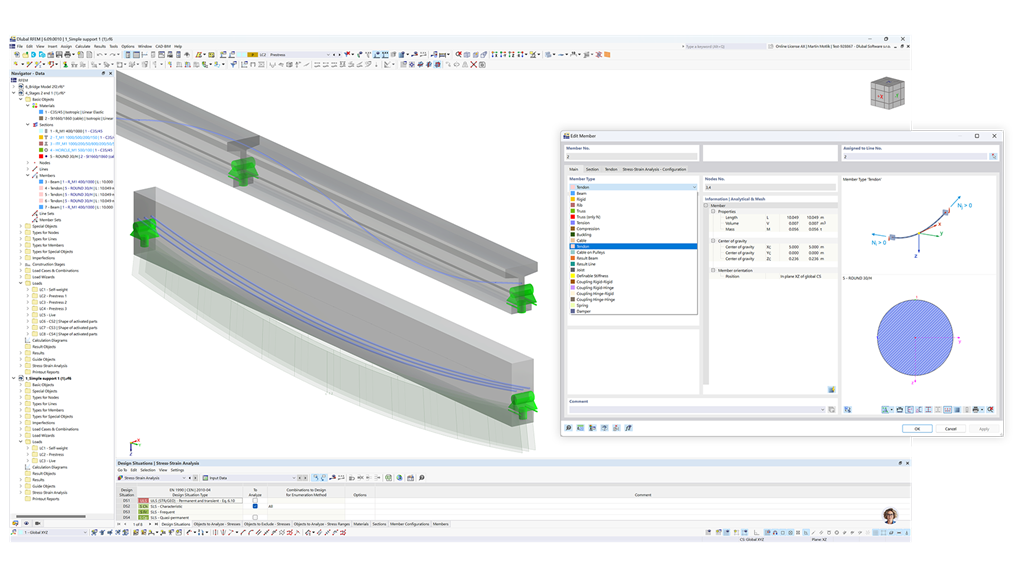Click the small icon below Information table

831,390
